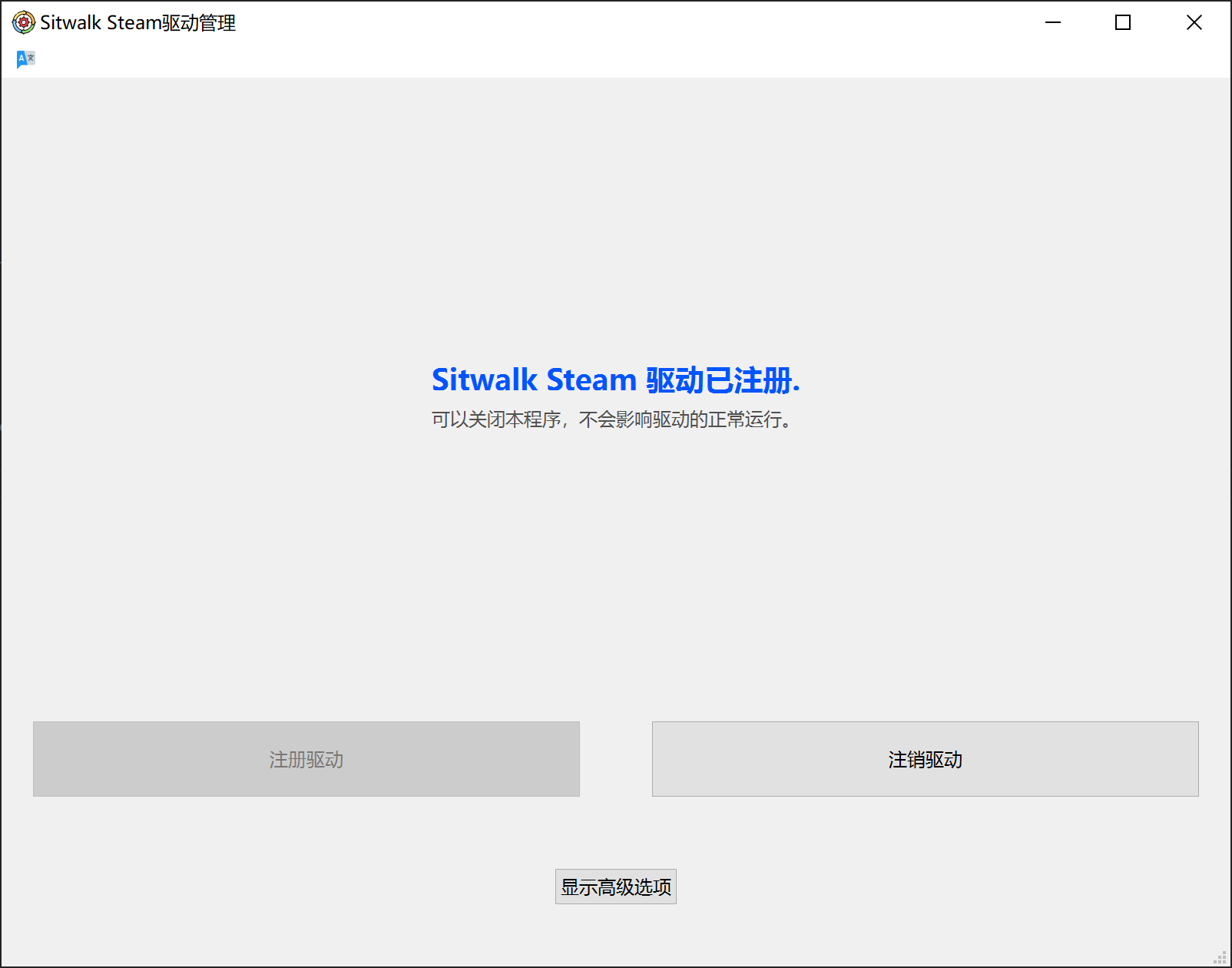Click the 注销驱动 button
Viewport: 1232px width, 968px height.
tap(925, 759)
